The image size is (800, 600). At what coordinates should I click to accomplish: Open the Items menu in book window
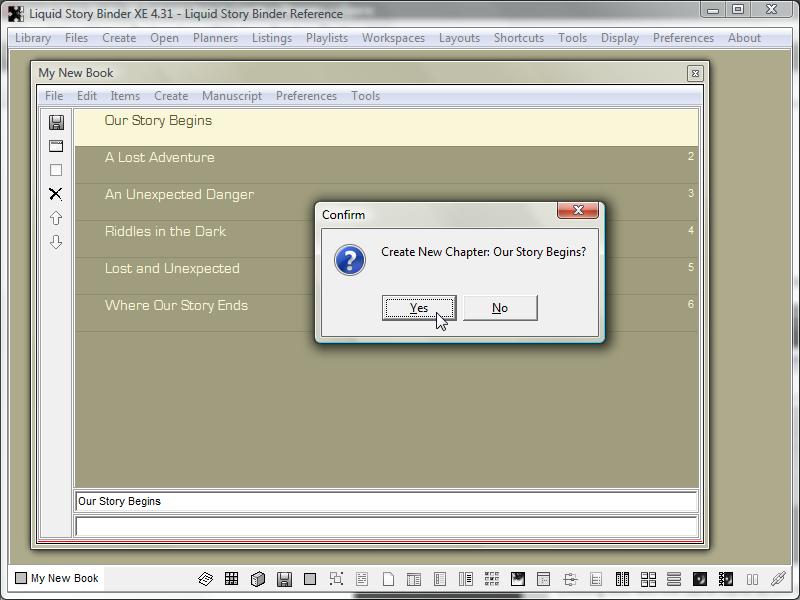(125, 96)
